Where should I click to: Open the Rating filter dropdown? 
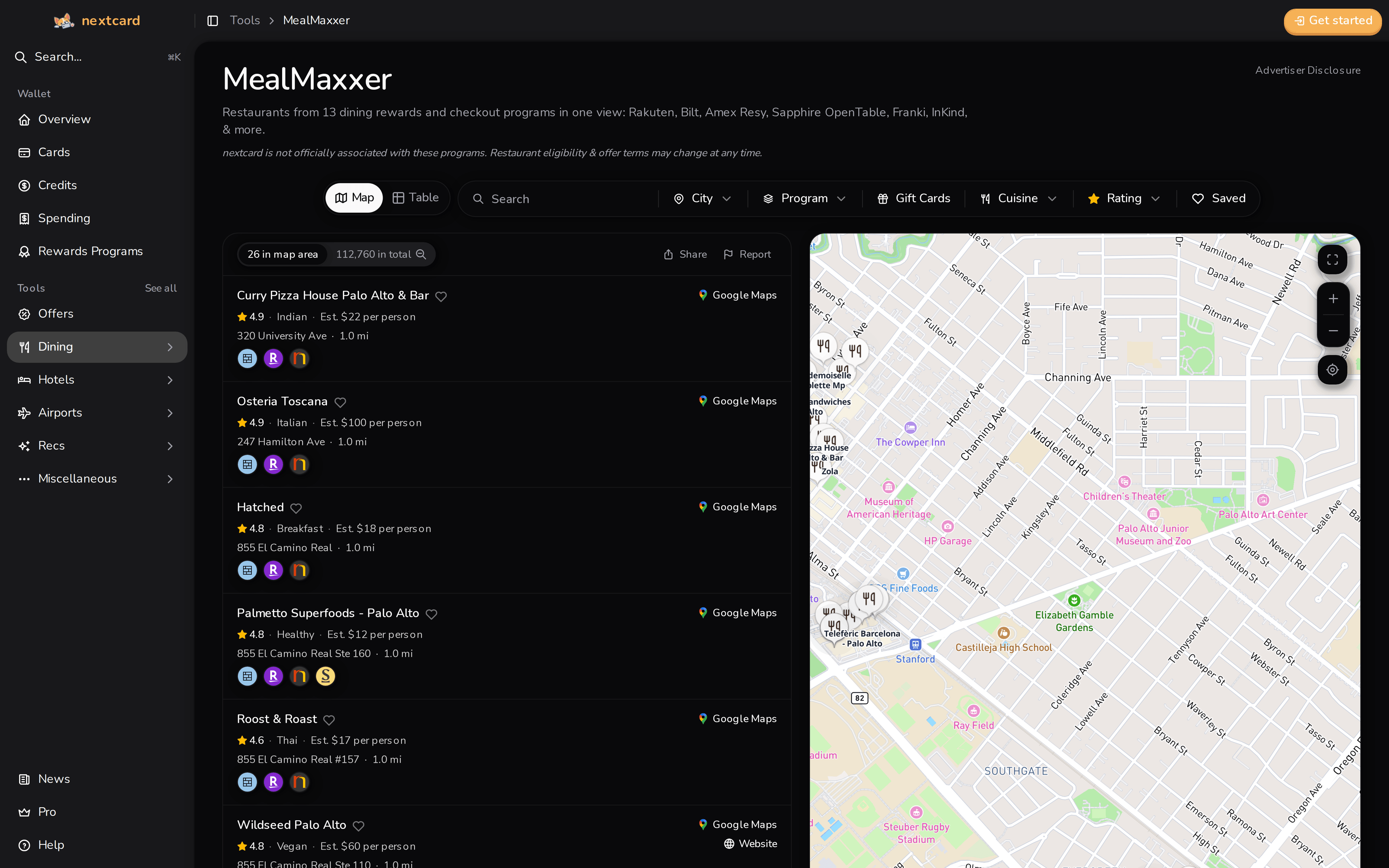point(1124,199)
